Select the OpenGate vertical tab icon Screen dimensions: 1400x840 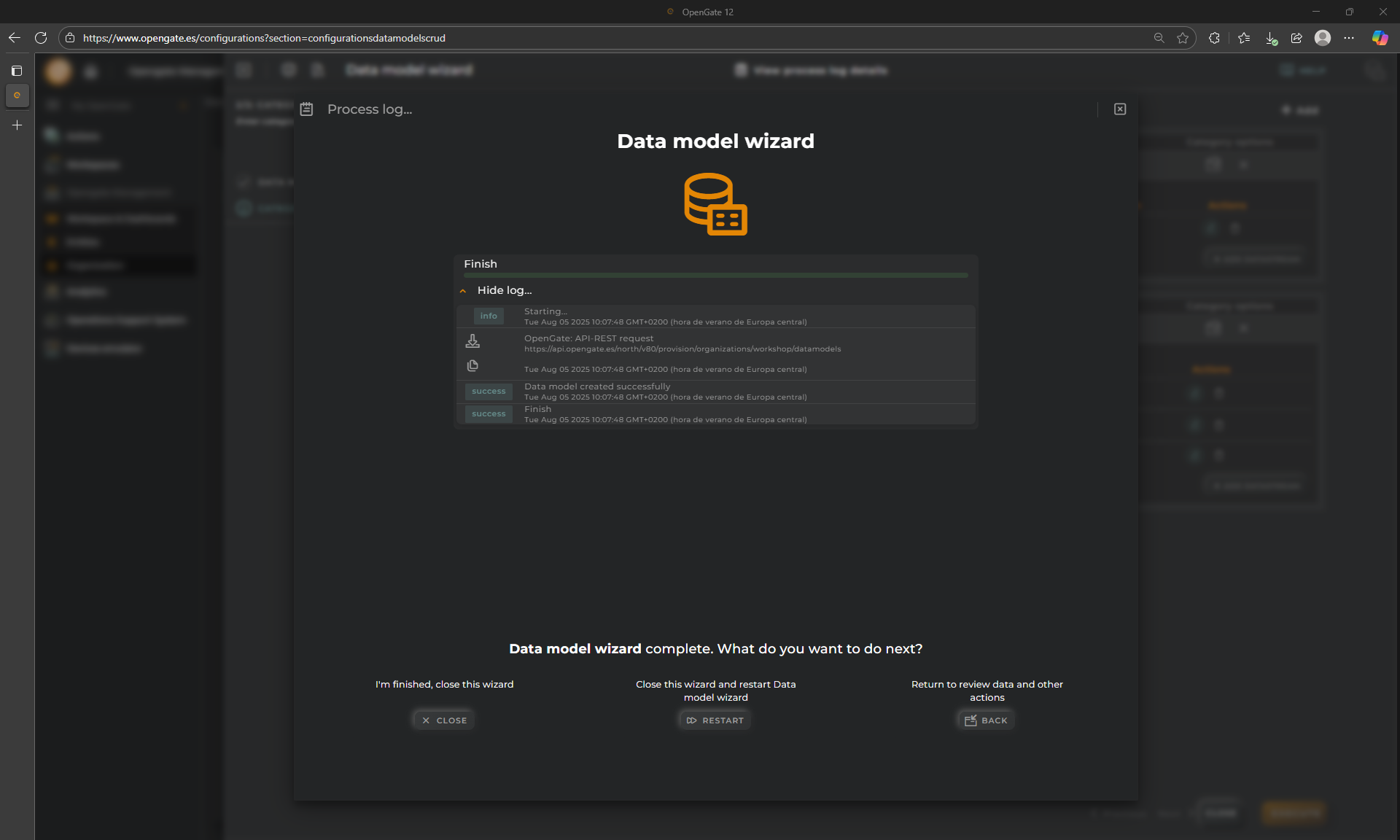[17, 96]
